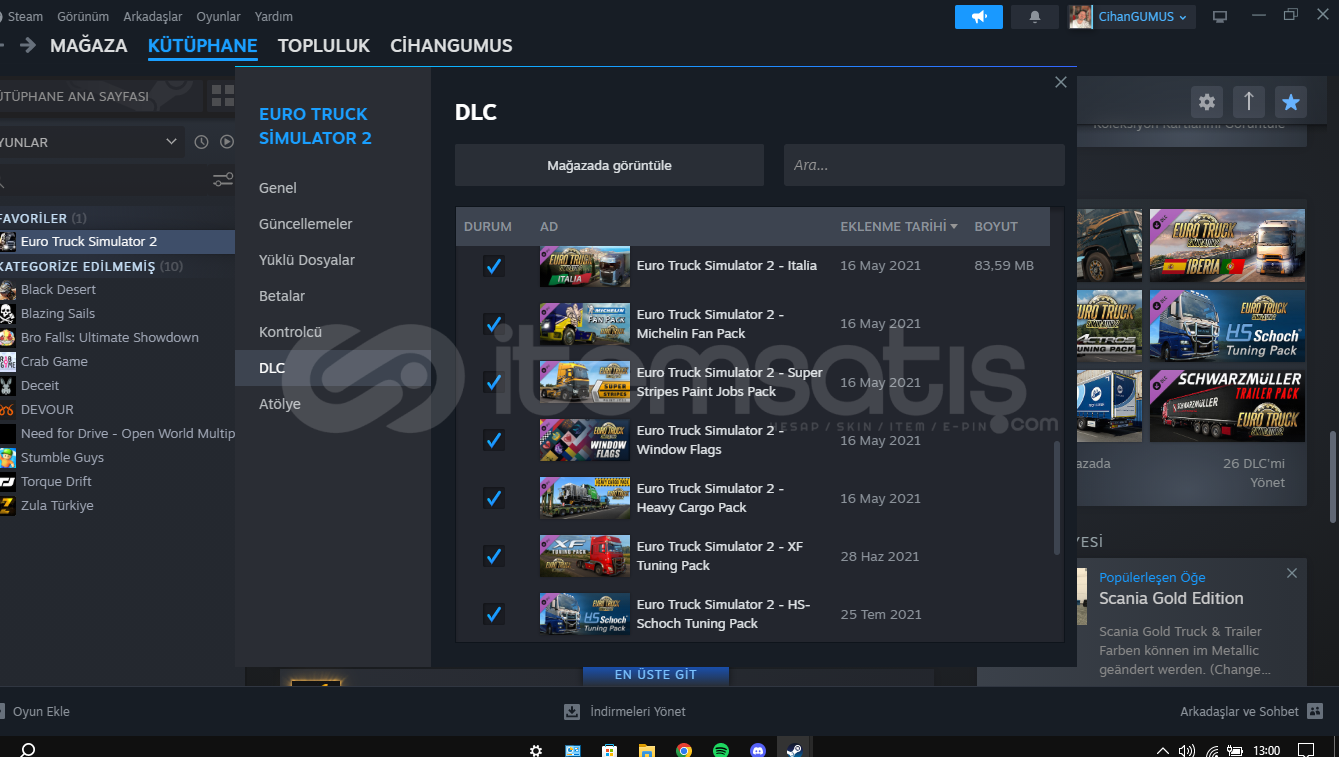
Task: Toggle HS-Schoch Tuning Pack checkbox
Action: click(493, 614)
